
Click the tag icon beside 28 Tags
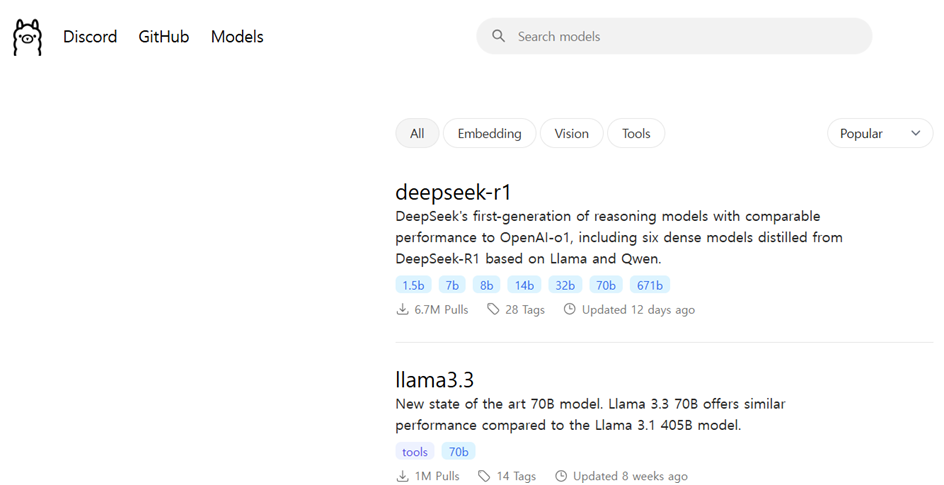(493, 309)
